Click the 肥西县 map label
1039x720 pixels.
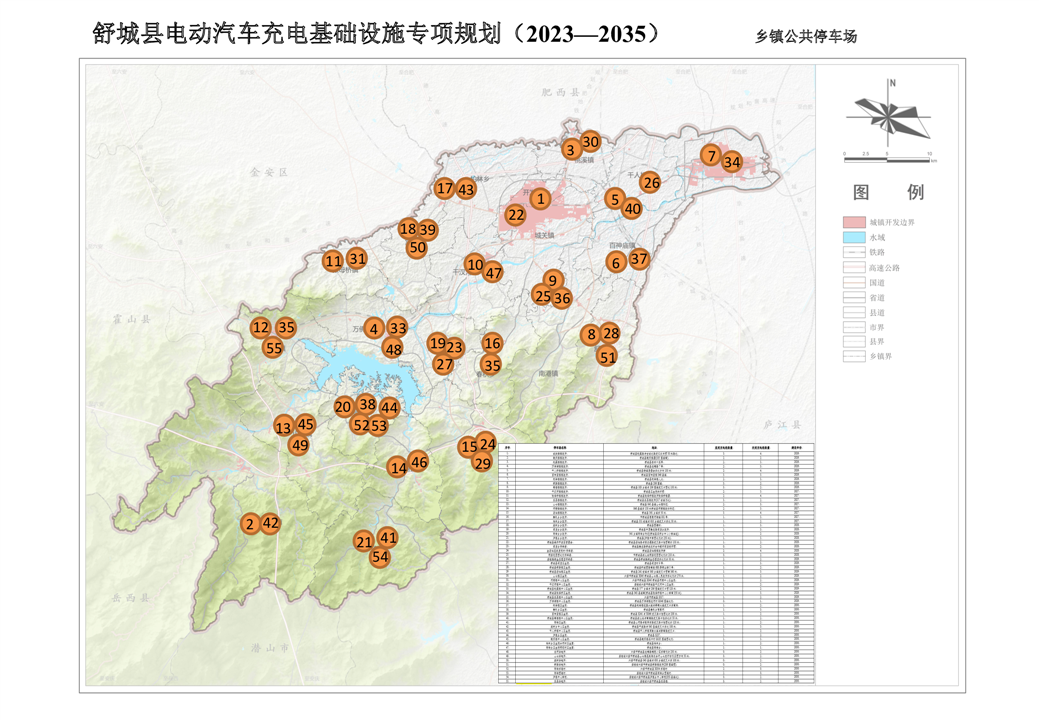[561, 92]
